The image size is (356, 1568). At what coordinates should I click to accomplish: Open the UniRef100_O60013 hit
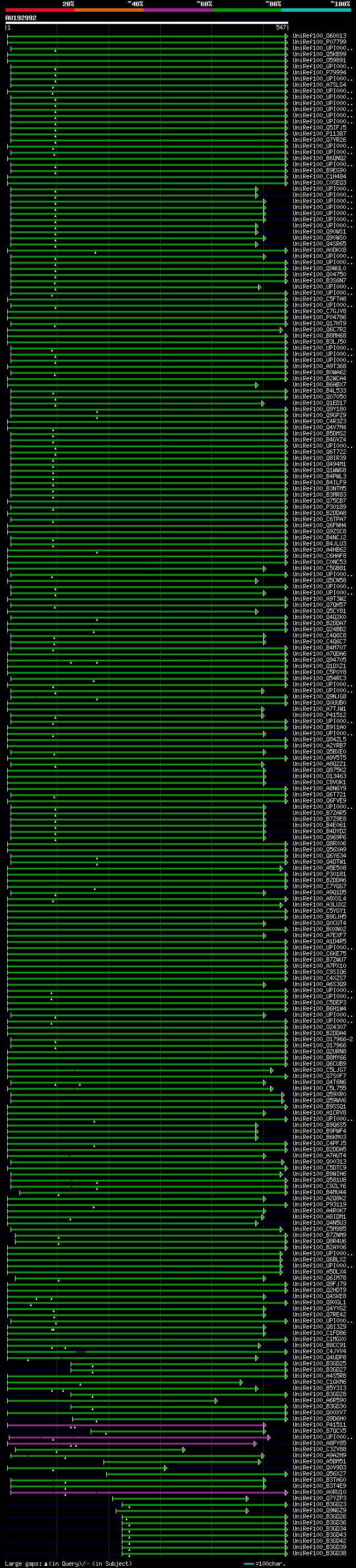pyautogui.click(x=319, y=36)
